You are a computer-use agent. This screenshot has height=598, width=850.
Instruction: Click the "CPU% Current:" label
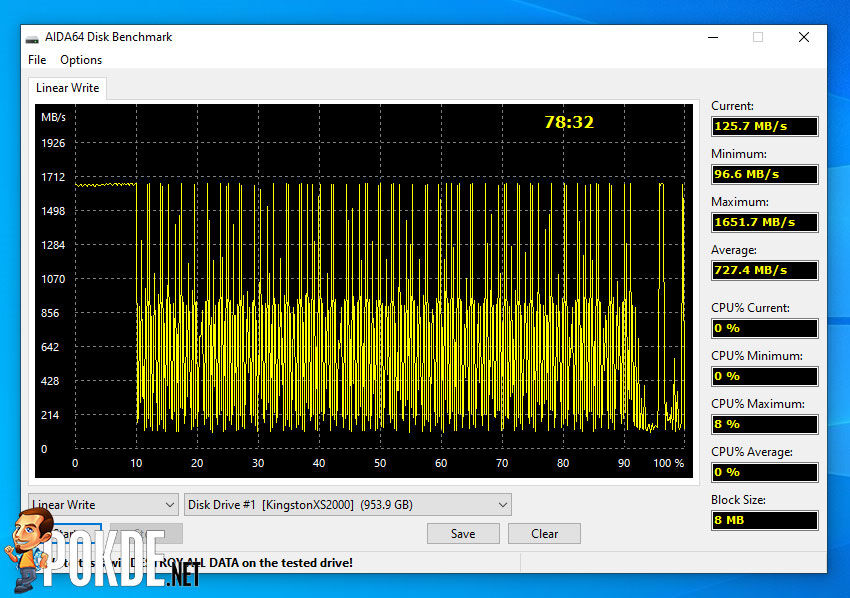coord(750,307)
